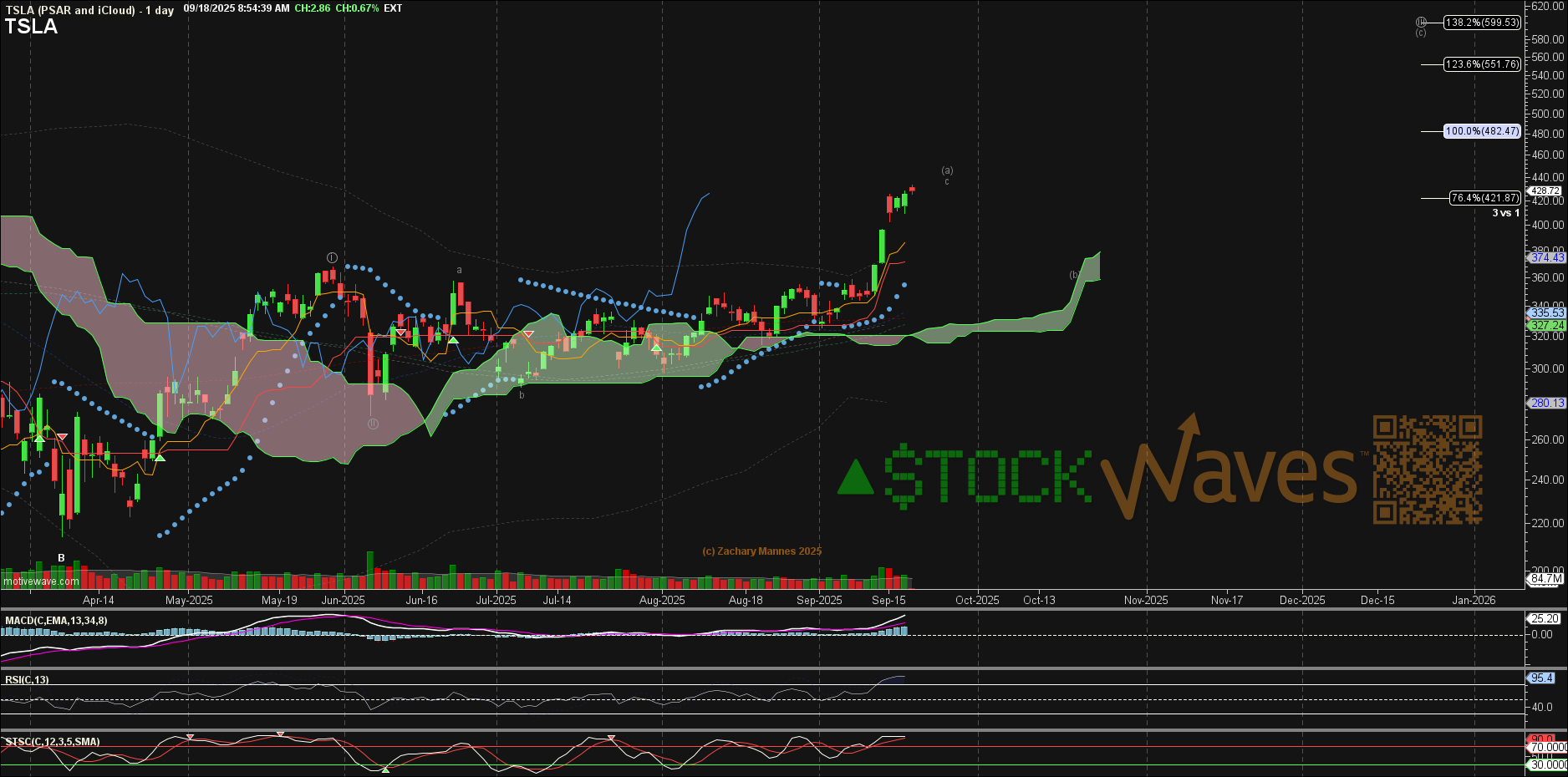This screenshot has height=777, width=1568.
Task: Click the 428.72 current price tag
Action: pyautogui.click(x=1545, y=190)
